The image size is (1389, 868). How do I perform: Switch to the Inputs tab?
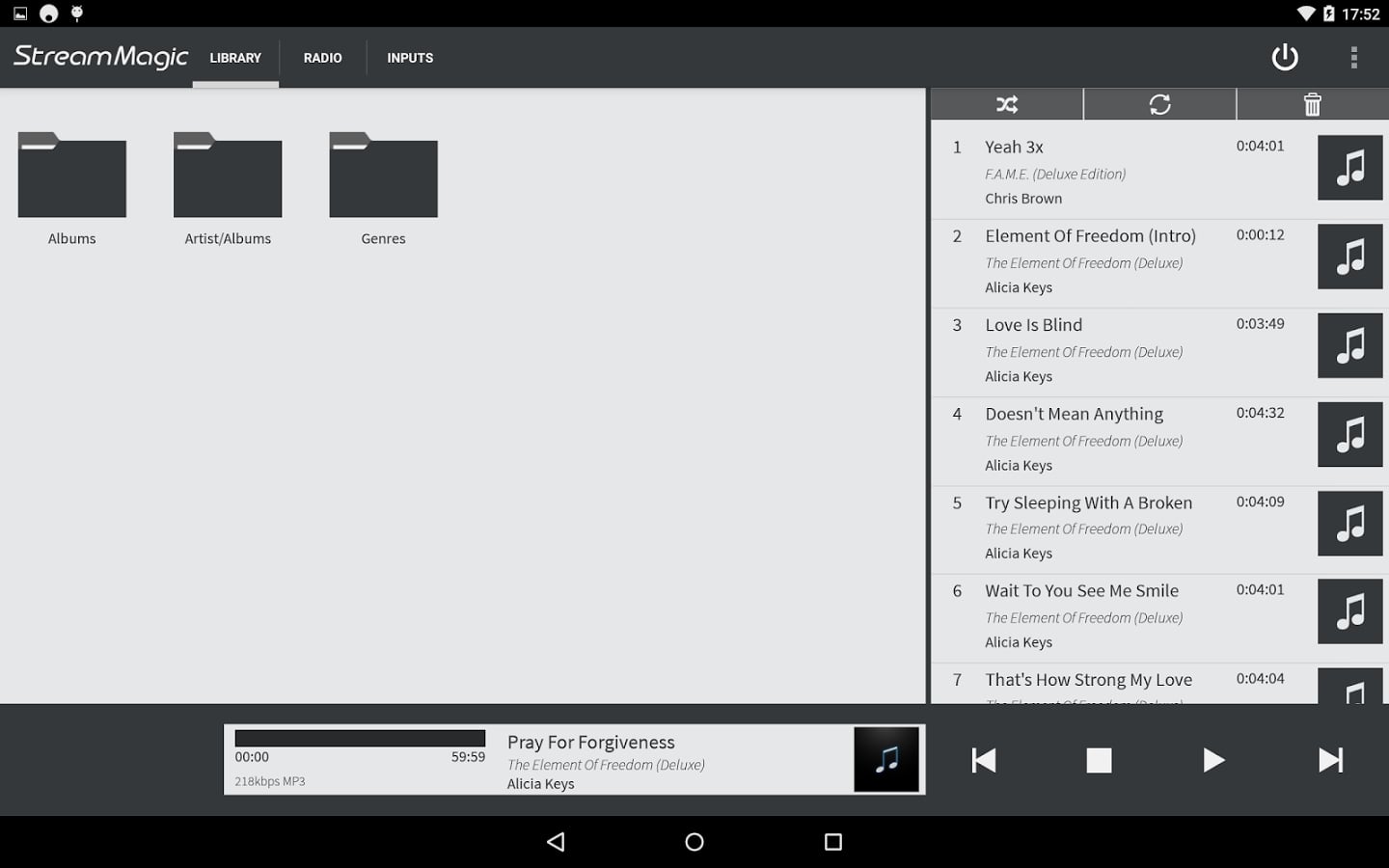click(410, 58)
